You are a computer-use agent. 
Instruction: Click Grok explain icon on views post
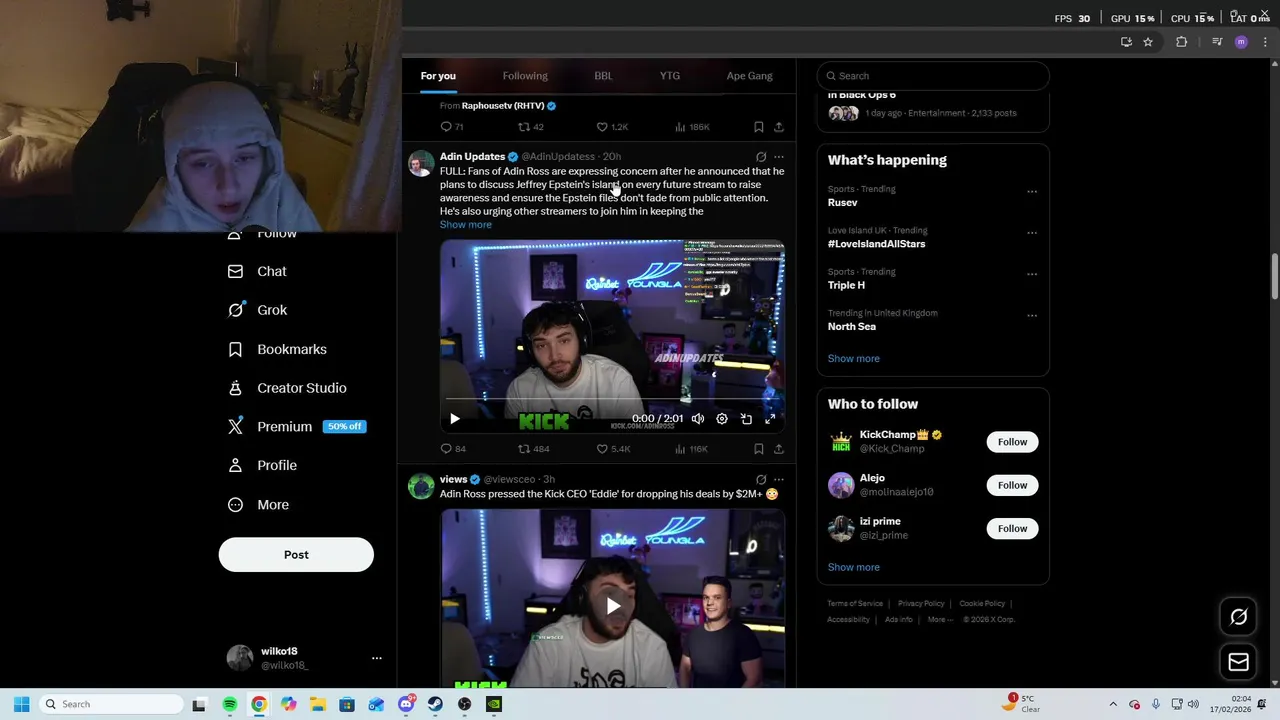pyautogui.click(x=761, y=480)
